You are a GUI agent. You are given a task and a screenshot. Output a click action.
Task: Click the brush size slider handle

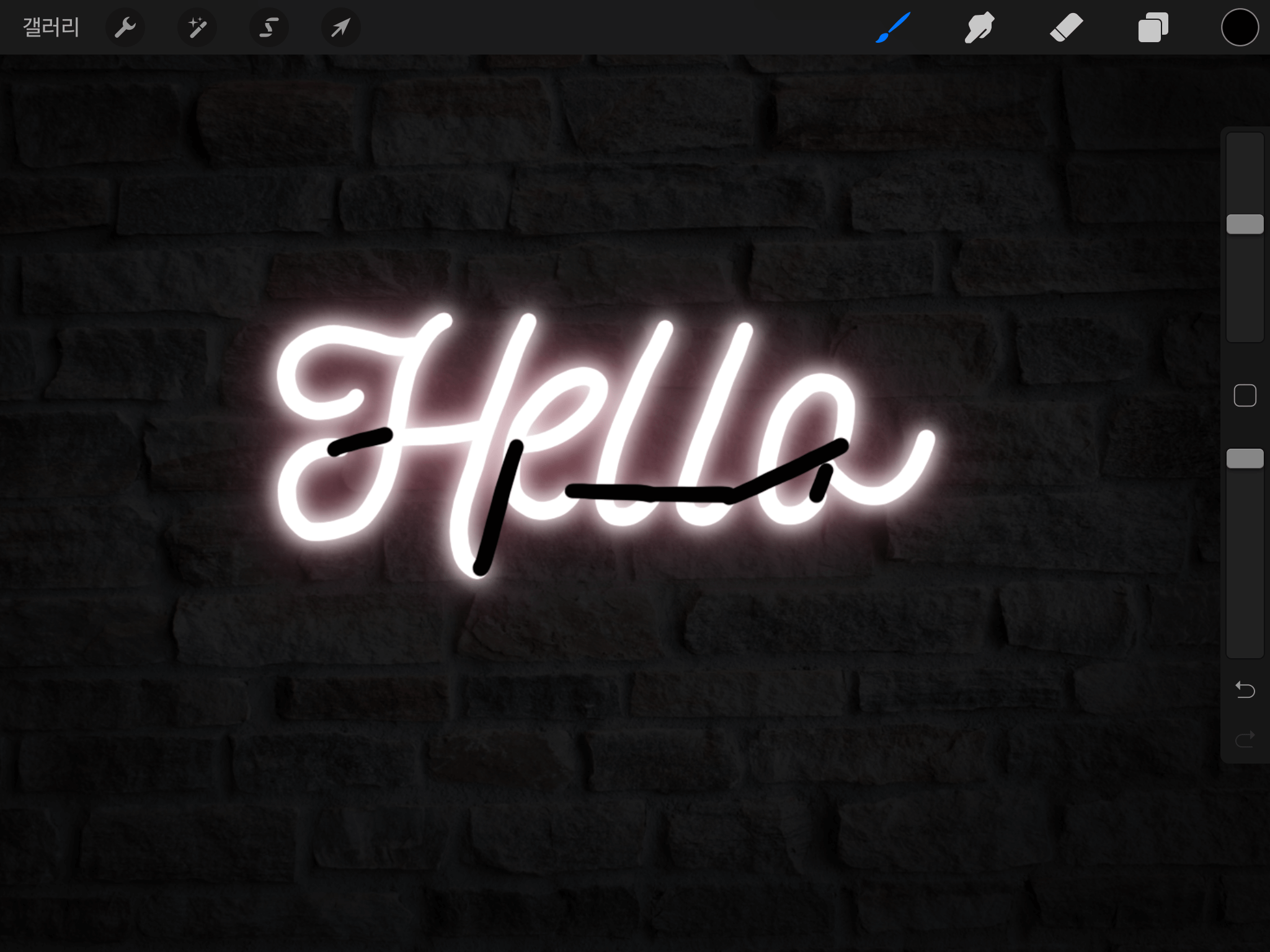click(1245, 224)
